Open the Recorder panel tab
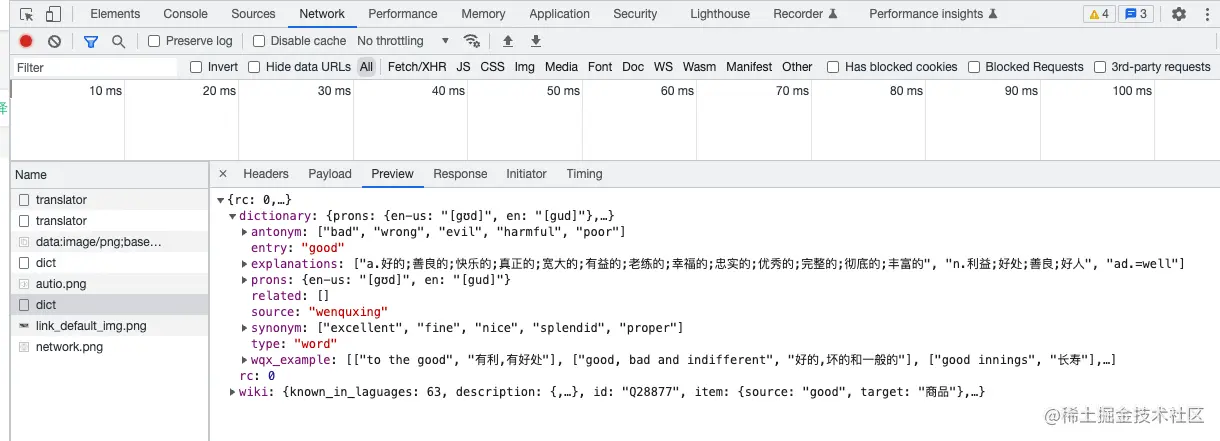Screen dimensions: 1220x441 tap(805, 14)
